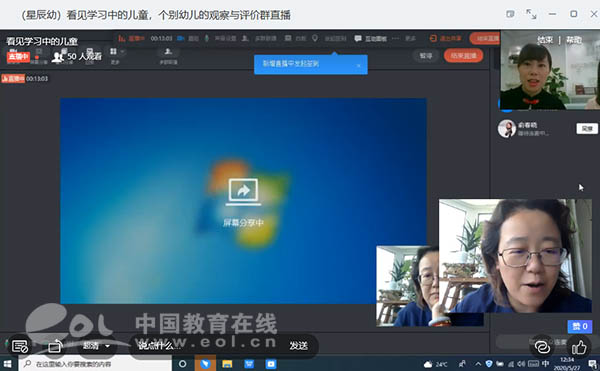Click the white button next to 俞春晓
The width and height of the screenshot is (600, 371).
587,129
